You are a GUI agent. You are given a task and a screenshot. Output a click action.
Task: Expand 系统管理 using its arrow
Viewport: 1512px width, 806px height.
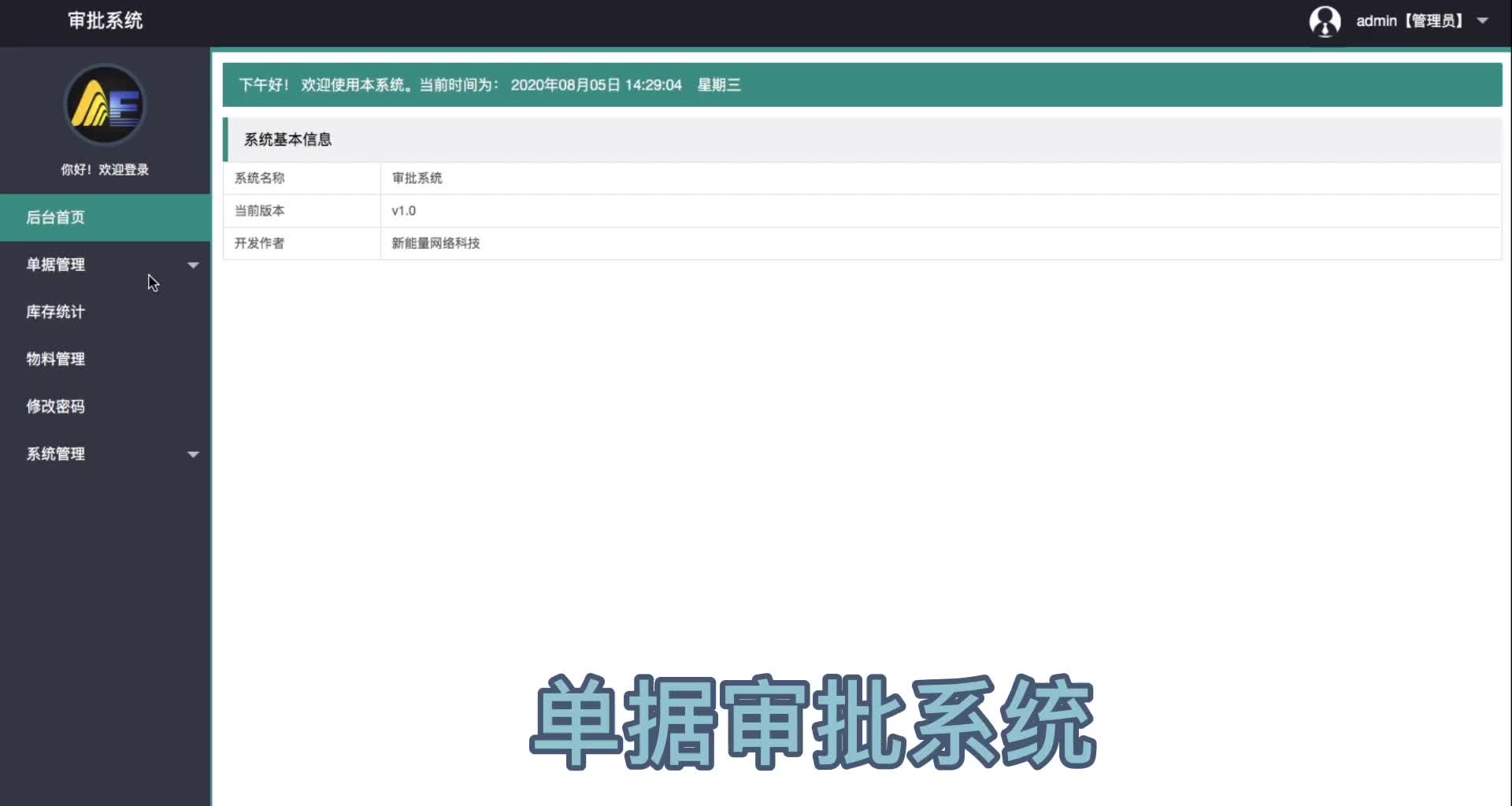click(193, 454)
